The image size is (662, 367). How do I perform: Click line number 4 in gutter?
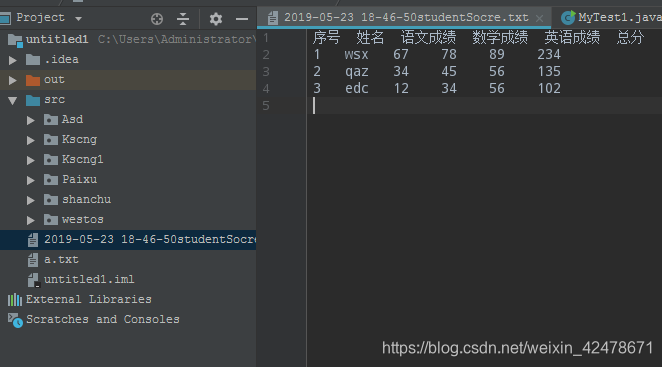coord(266,89)
